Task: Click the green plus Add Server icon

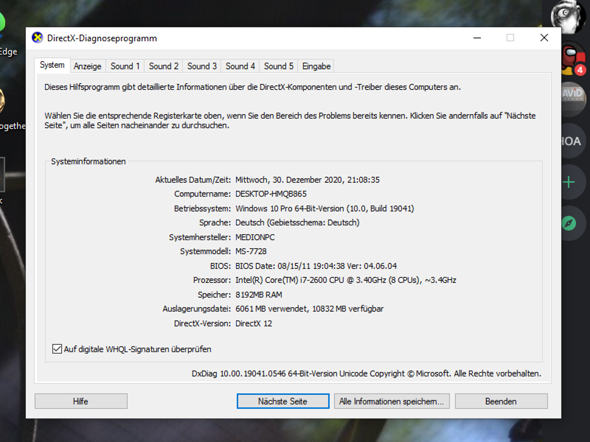Action: 569,182
